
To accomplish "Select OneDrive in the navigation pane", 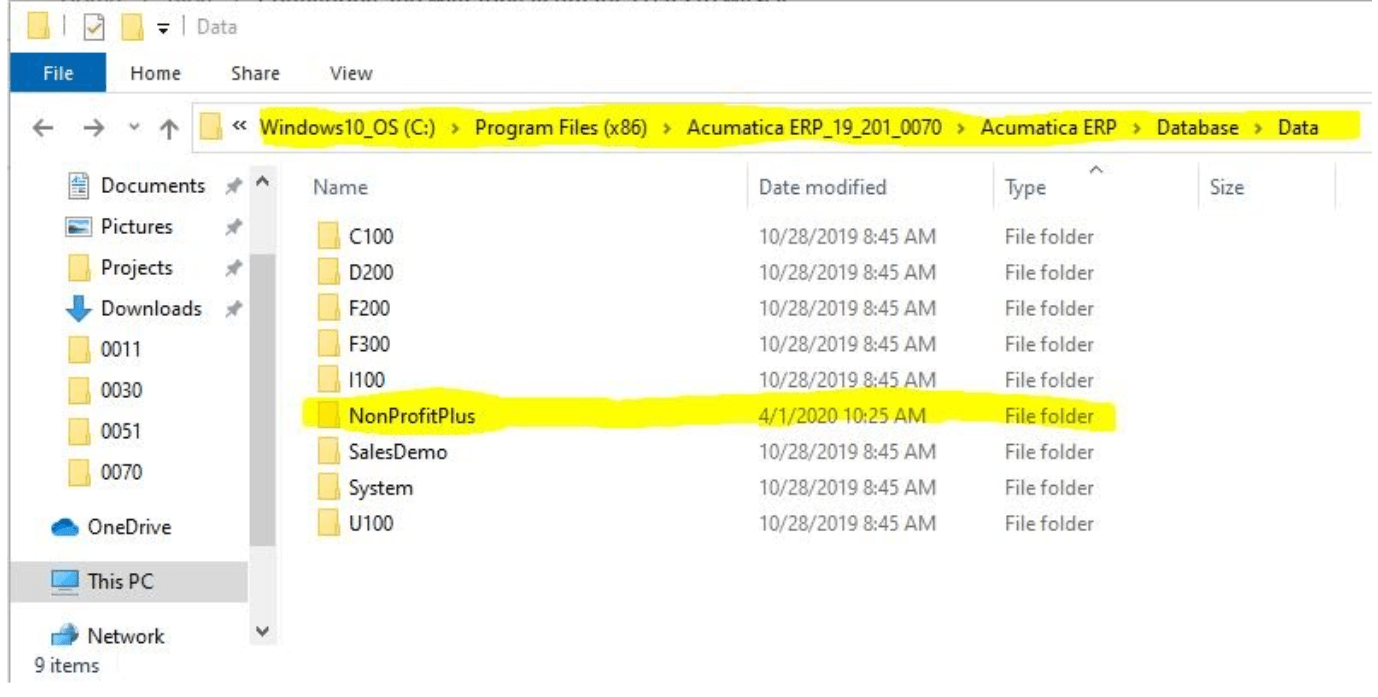I will 129,527.
